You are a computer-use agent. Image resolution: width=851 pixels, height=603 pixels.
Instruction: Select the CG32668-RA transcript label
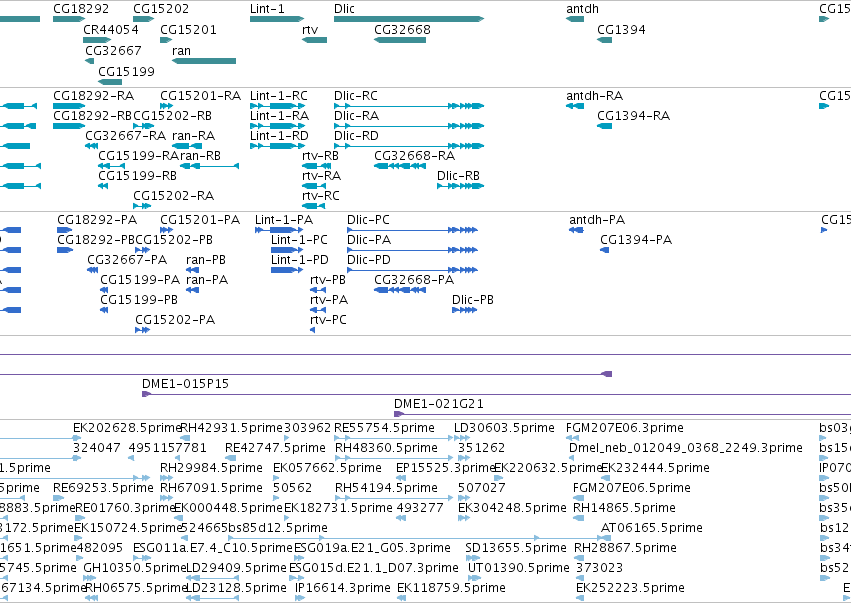click(x=415, y=156)
